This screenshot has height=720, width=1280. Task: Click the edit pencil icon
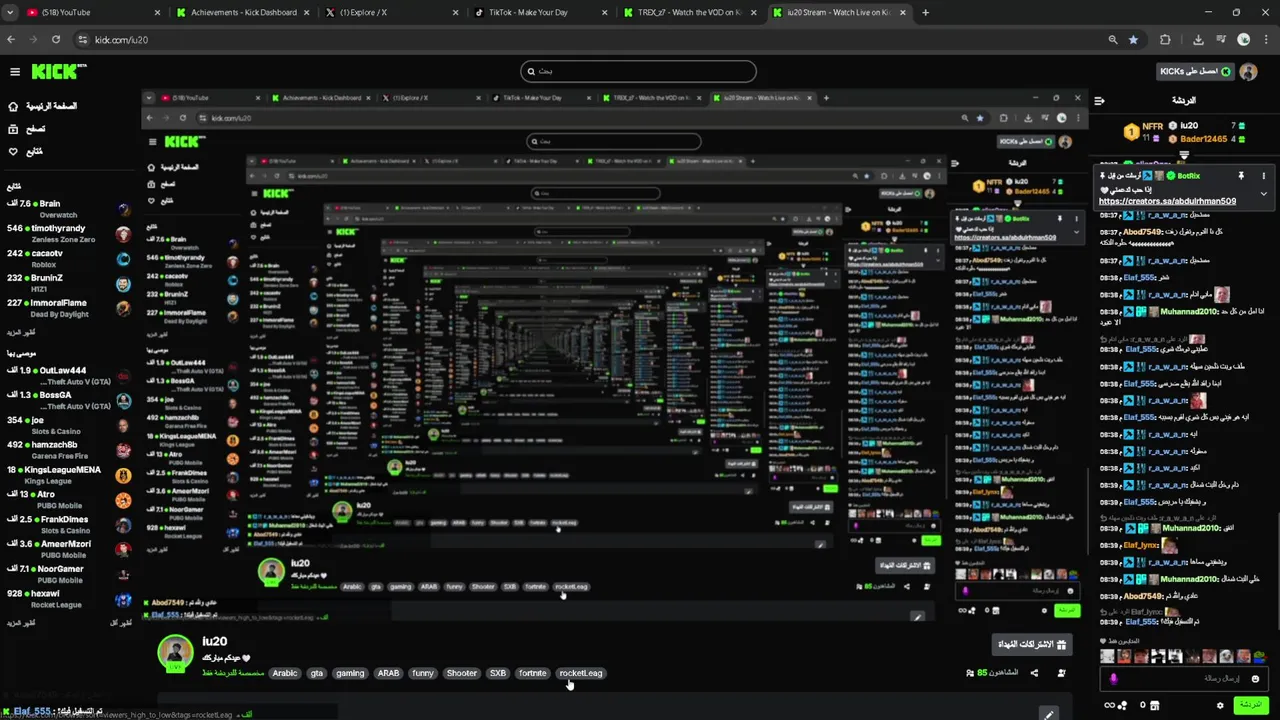coord(1048,714)
